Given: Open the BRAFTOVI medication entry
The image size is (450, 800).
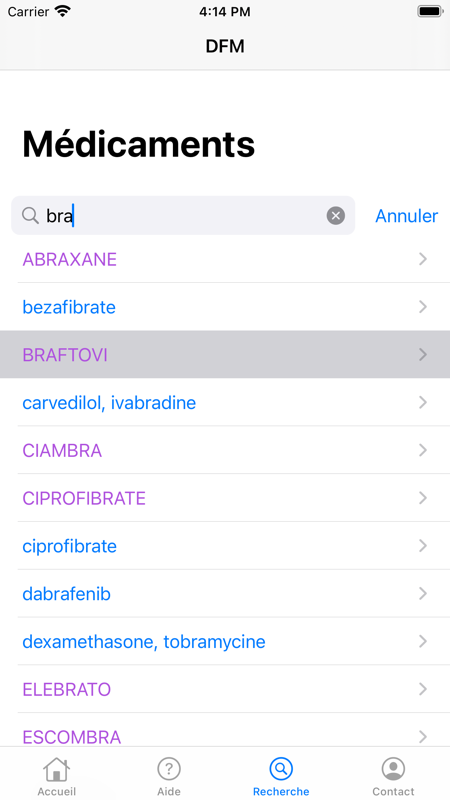Looking at the screenshot, I should [x=225, y=355].
